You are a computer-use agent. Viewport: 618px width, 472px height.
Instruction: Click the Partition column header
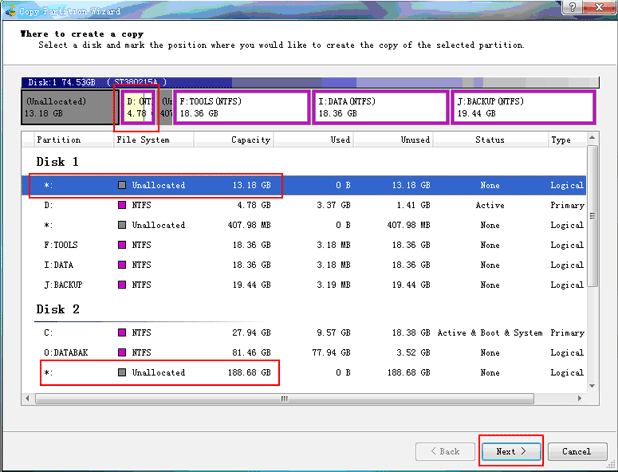pyautogui.click(x=74, y=140)
